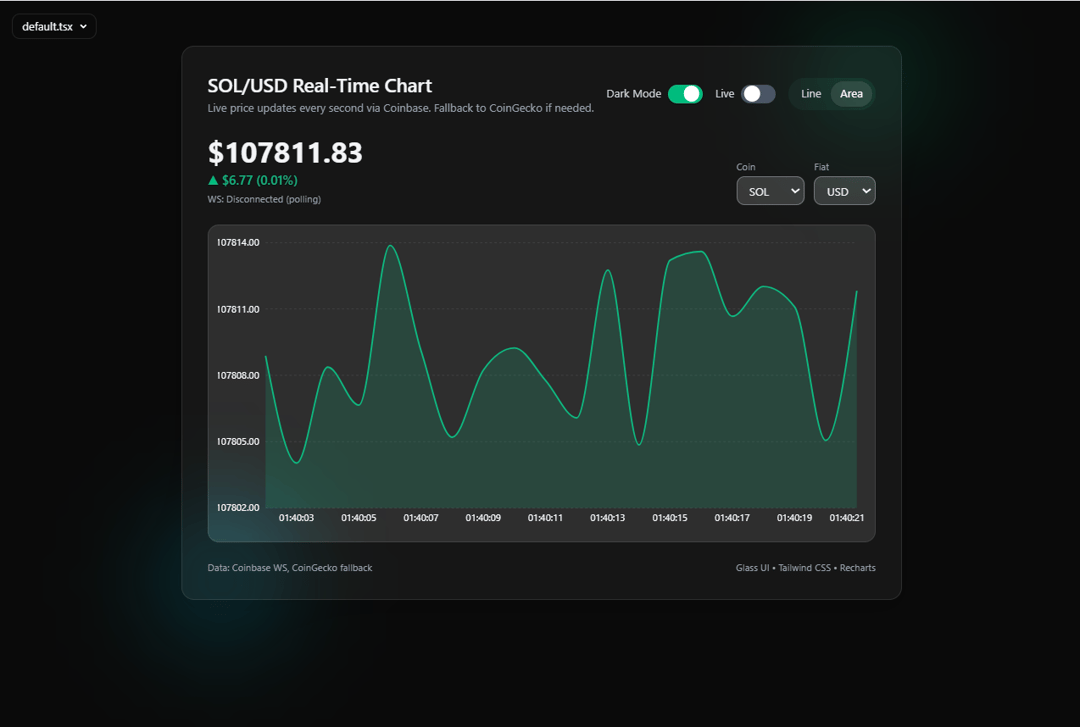
Task: Open the default.tsx file dropdown
Action: 54,27
